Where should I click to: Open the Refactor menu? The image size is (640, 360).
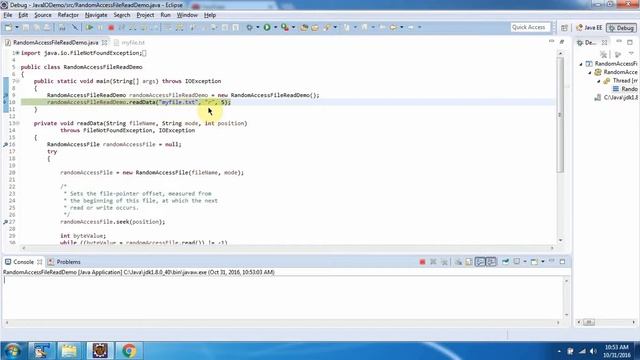tap(68, 15)
